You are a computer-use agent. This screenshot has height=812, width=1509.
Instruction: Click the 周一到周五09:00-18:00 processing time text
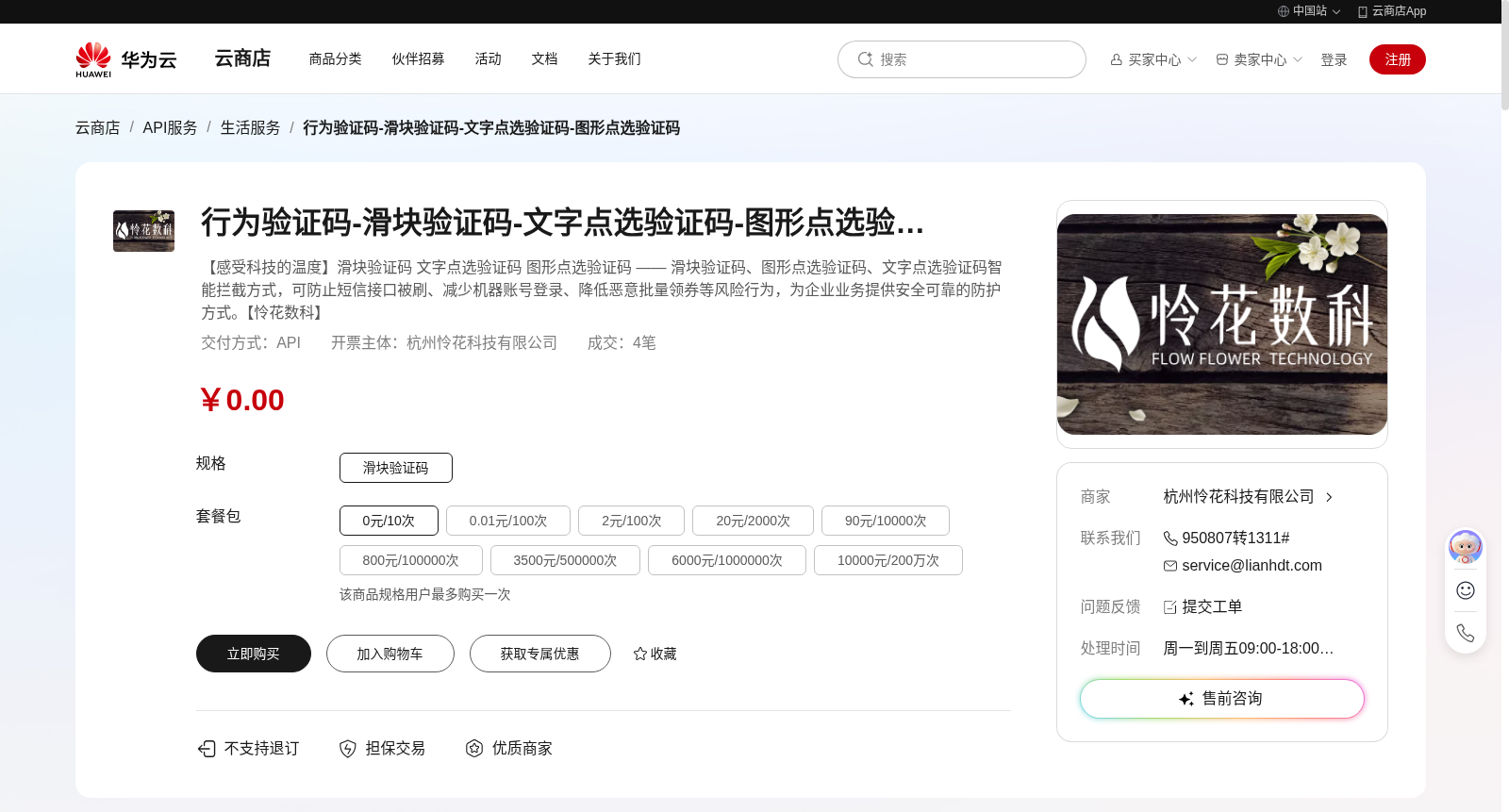tap(1249, 649)
